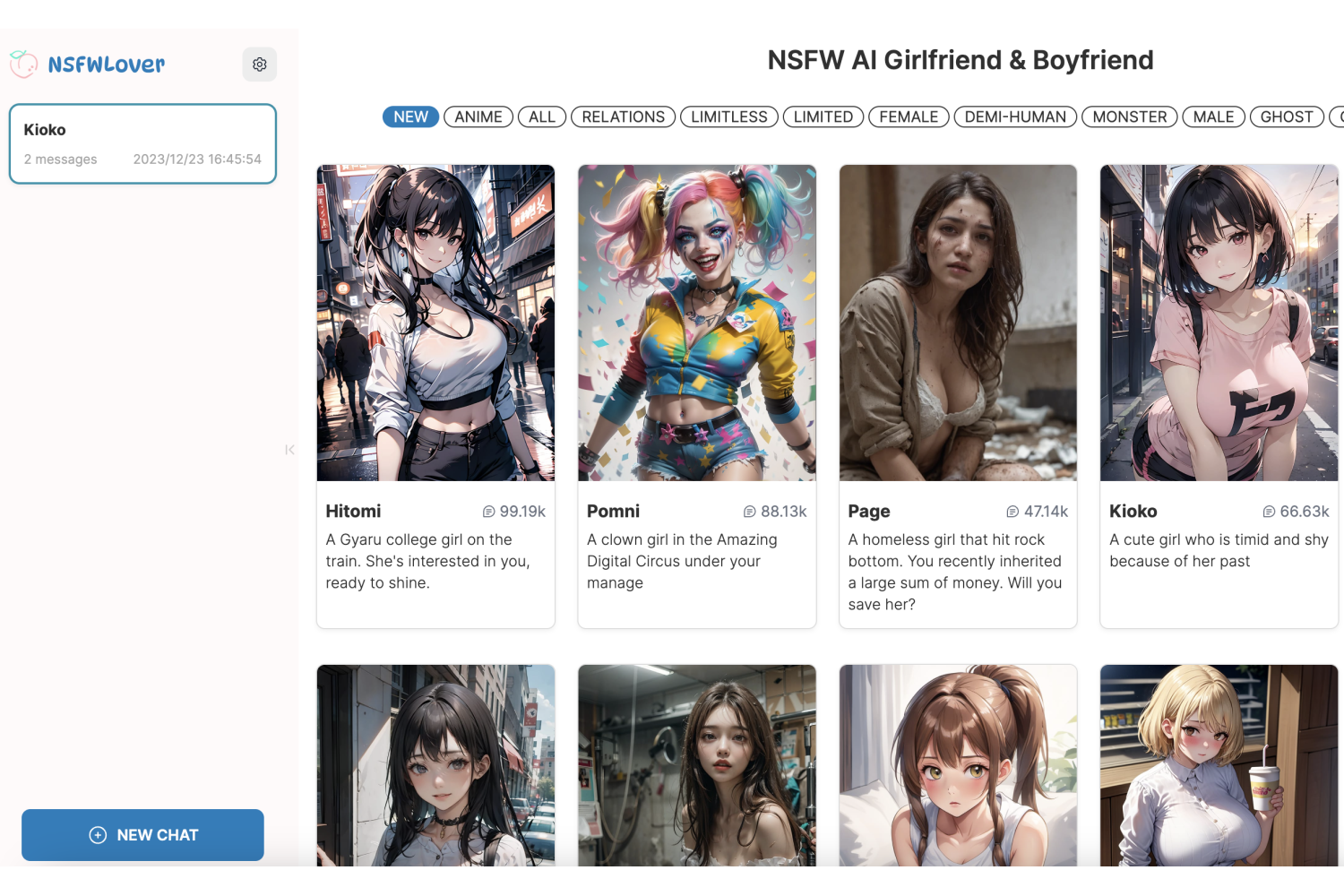Image resolution: width=1344 pixels, height=896 pixels.
Task: Select the RELATIONS category tab
Action: pos(623,116)
